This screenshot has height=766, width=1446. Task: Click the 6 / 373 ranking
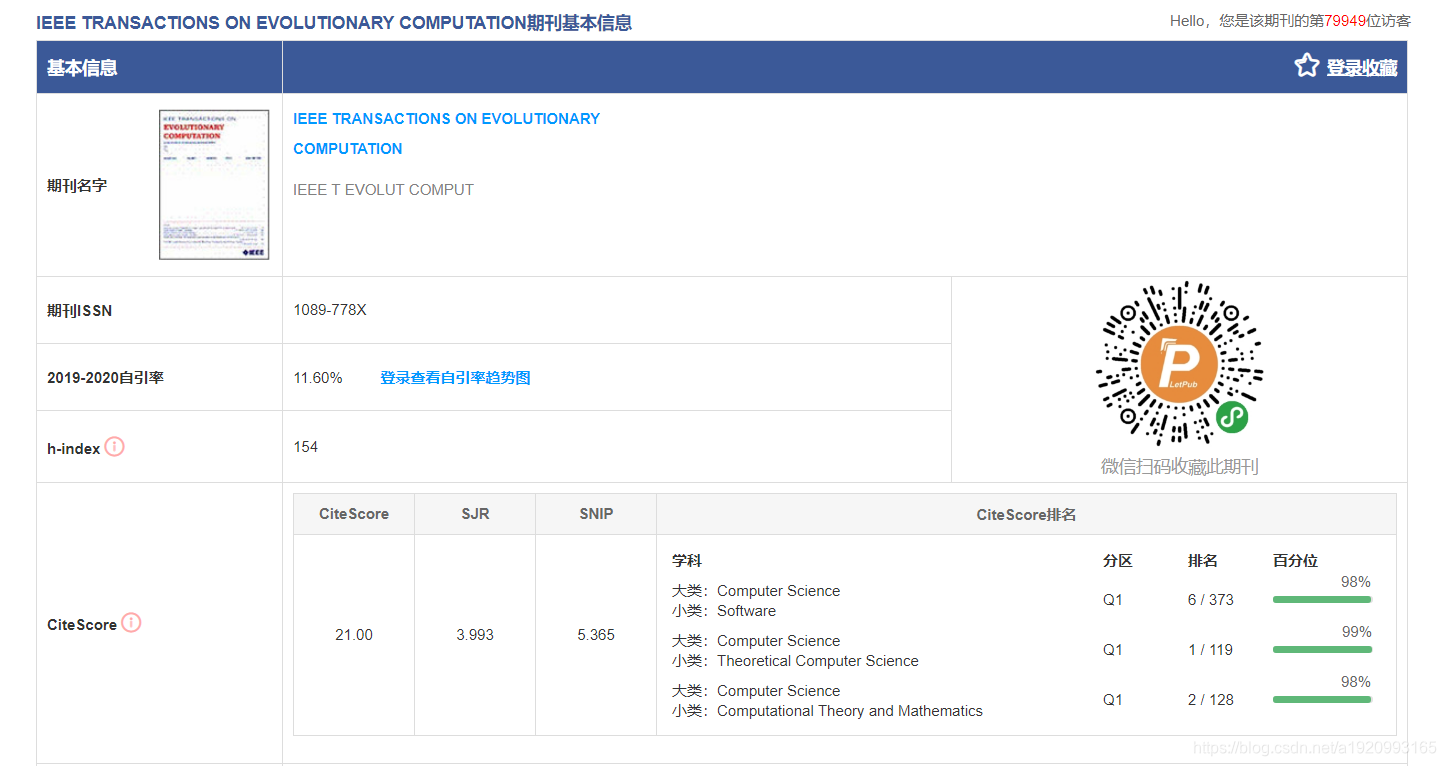pos(1211,600)
